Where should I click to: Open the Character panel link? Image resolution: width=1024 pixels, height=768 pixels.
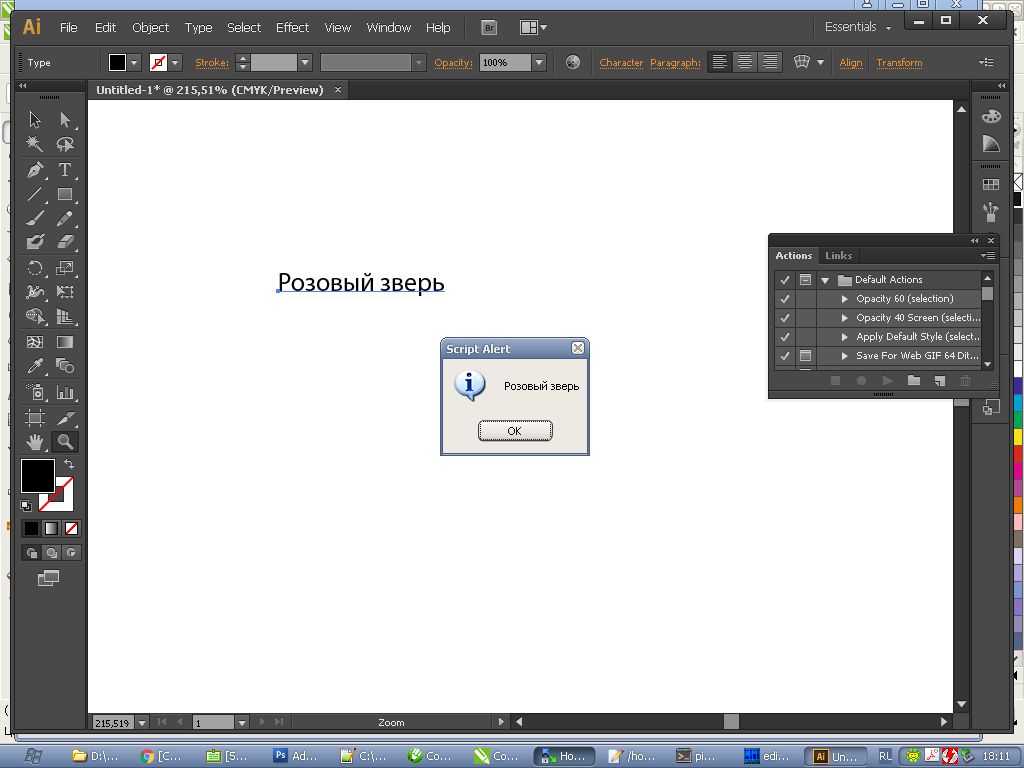click(x=621, y=63)
